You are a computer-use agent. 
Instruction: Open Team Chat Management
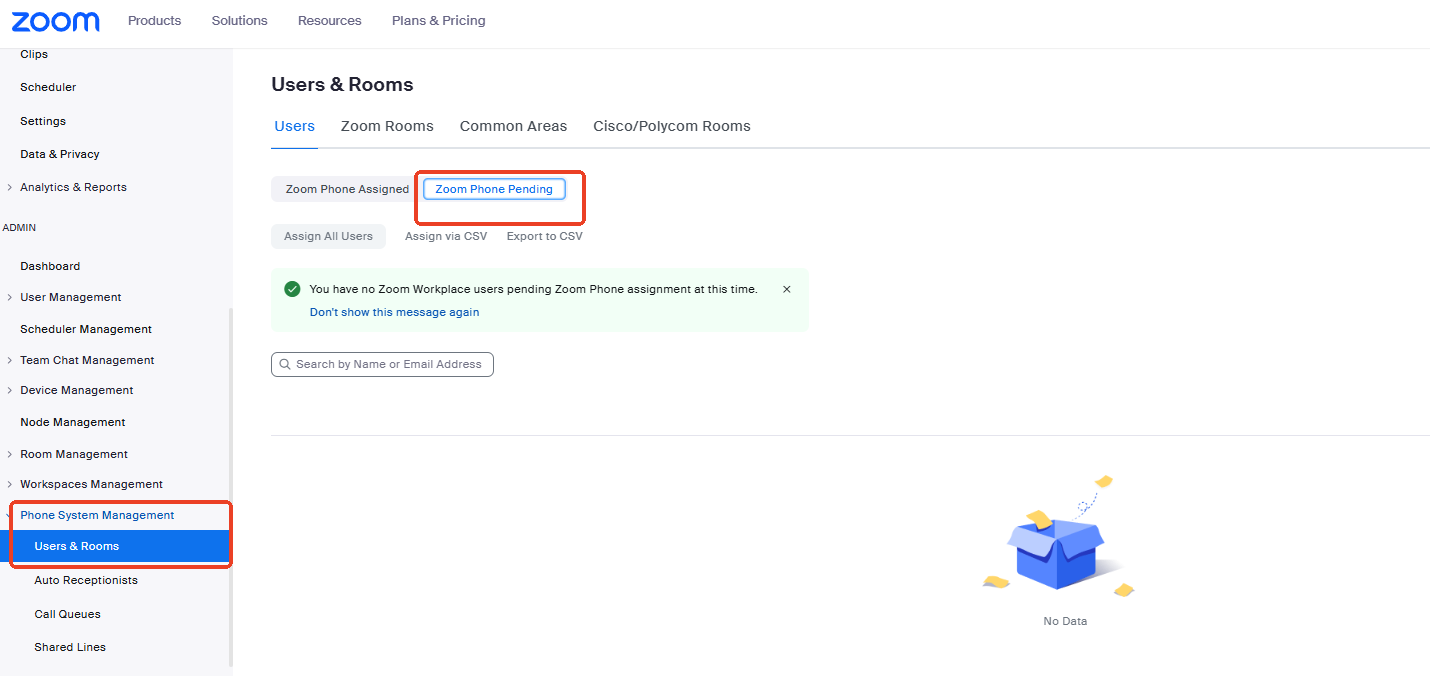pyautogui.click(x=87, y=360)
